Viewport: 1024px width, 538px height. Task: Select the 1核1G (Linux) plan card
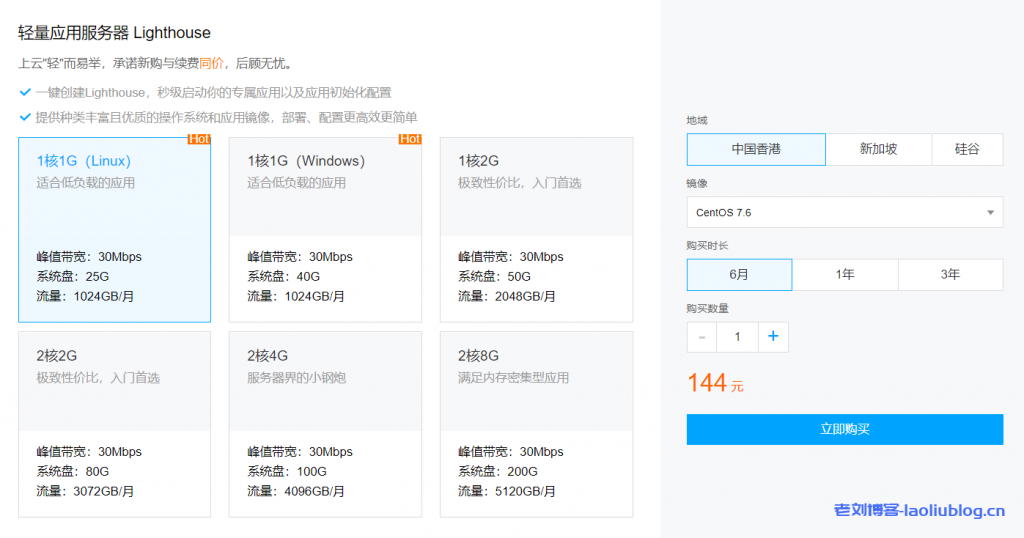pyautogui.click(x=114, y=229)
